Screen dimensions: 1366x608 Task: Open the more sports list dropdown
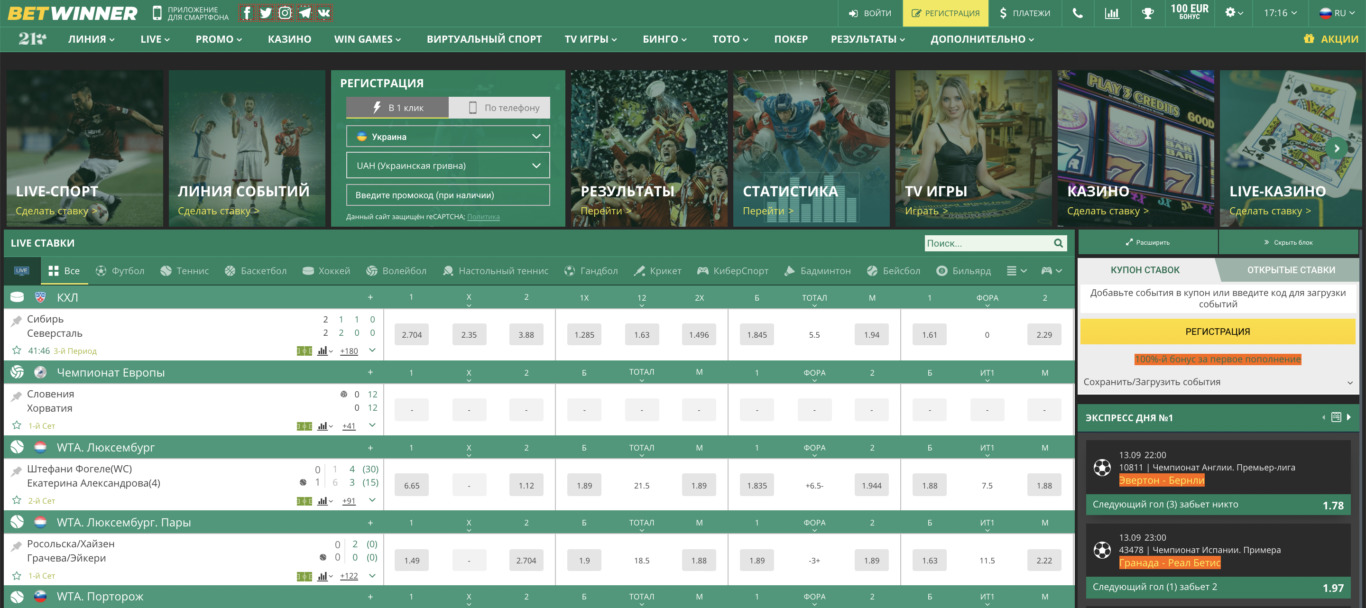point(1016,271)
